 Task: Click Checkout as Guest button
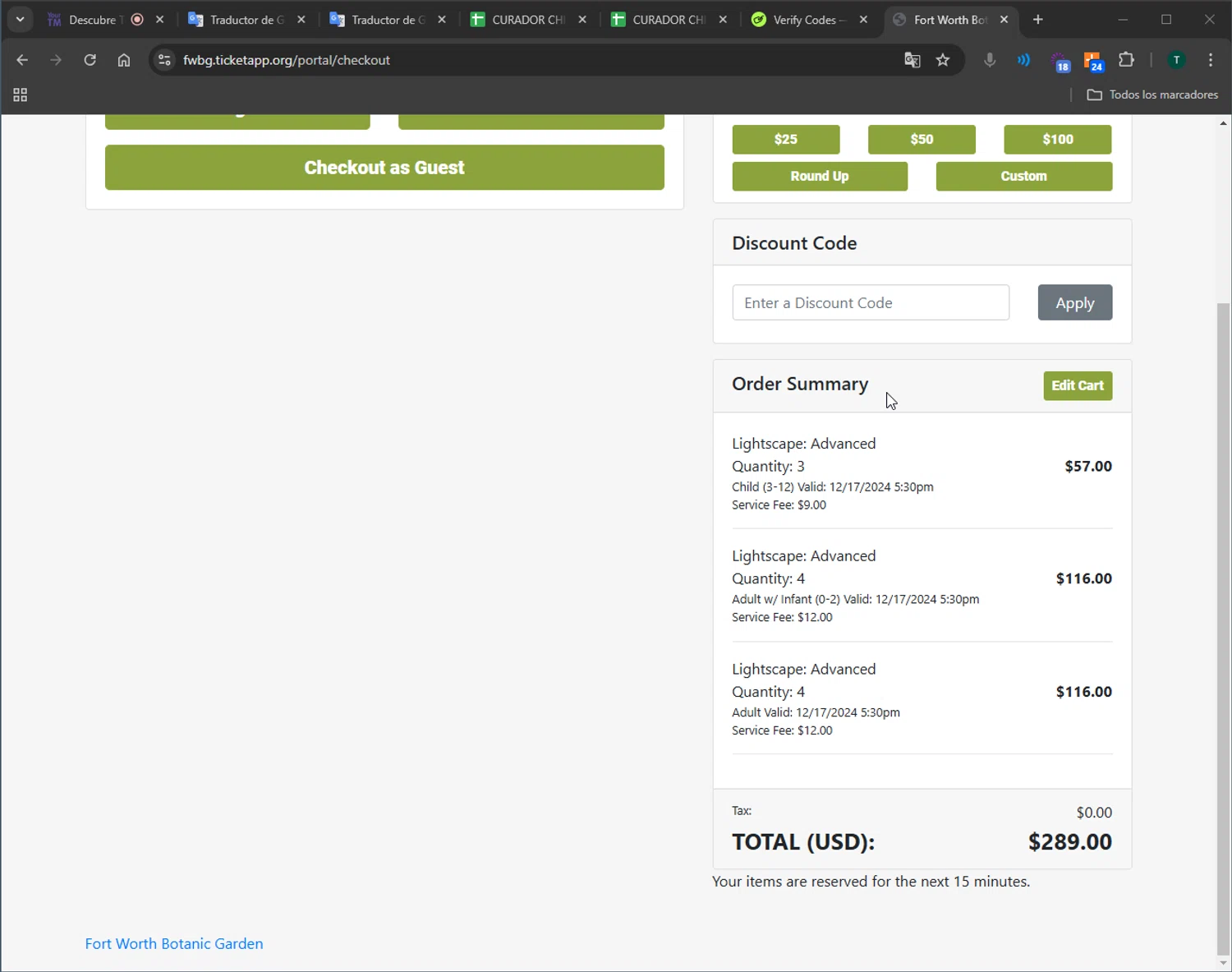click(384, 168)
